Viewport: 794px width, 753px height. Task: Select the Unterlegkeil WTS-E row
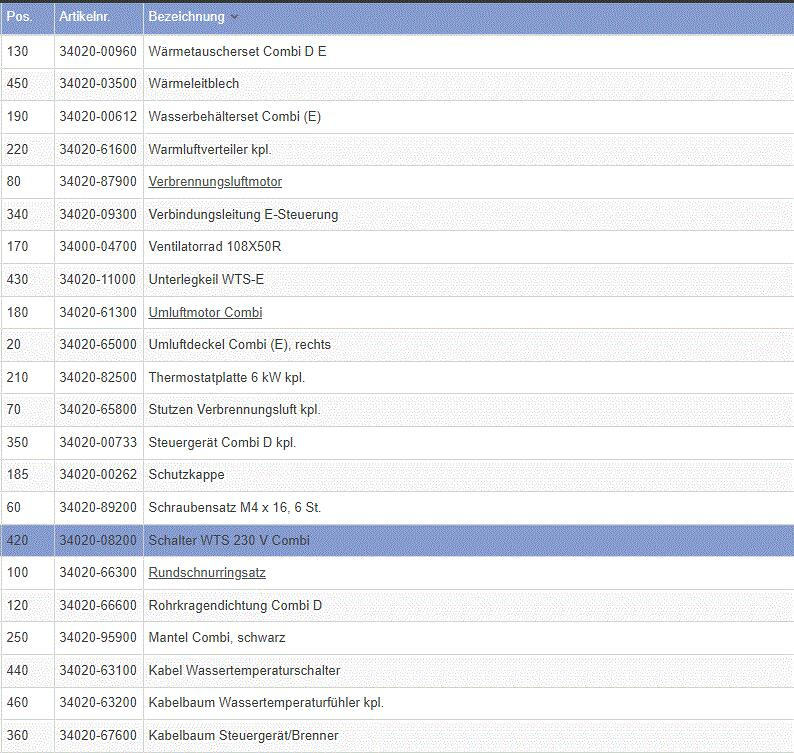(x=206, y=279)
